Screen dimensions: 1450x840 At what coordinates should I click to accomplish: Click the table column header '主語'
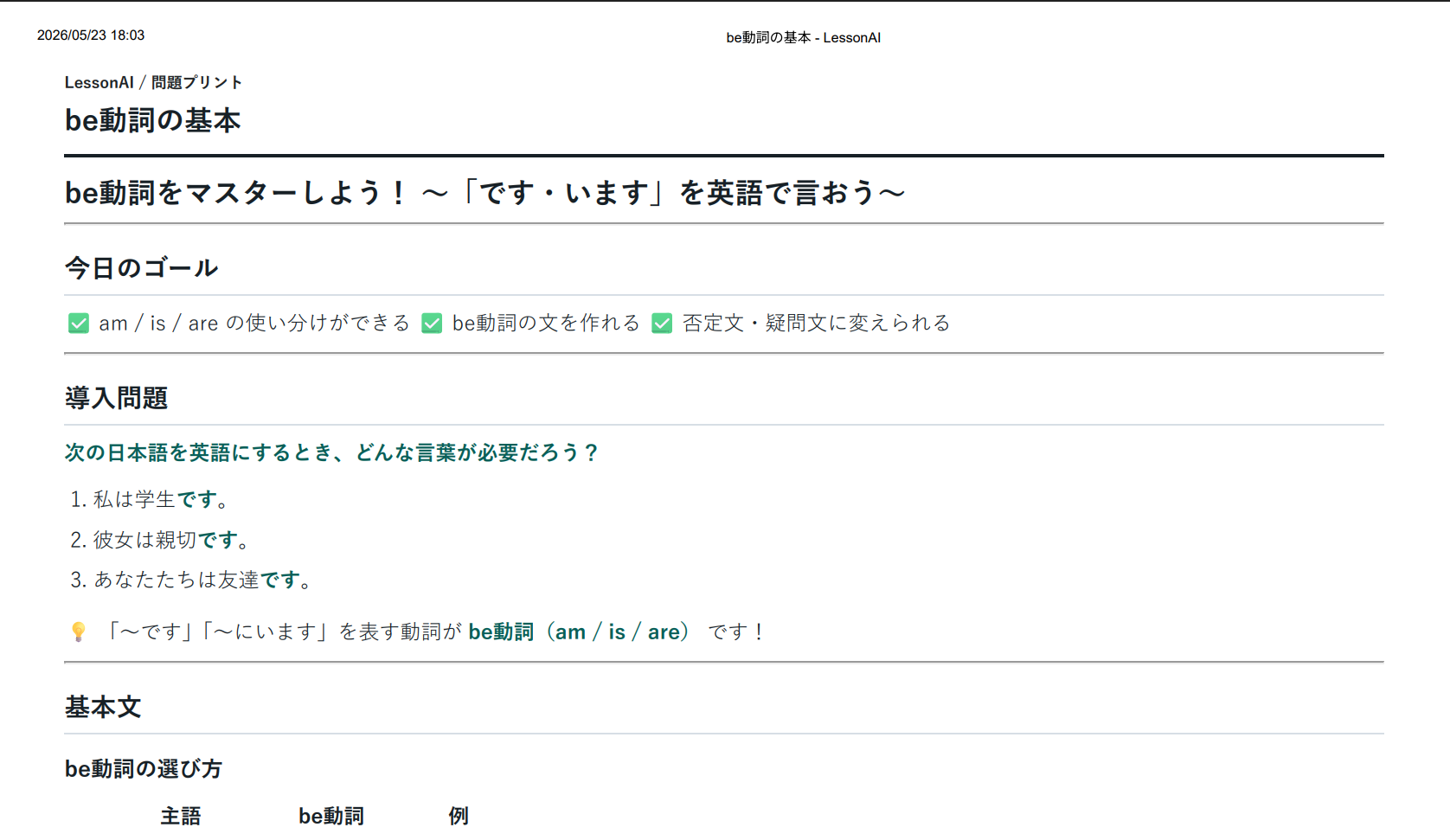[181, 816]
